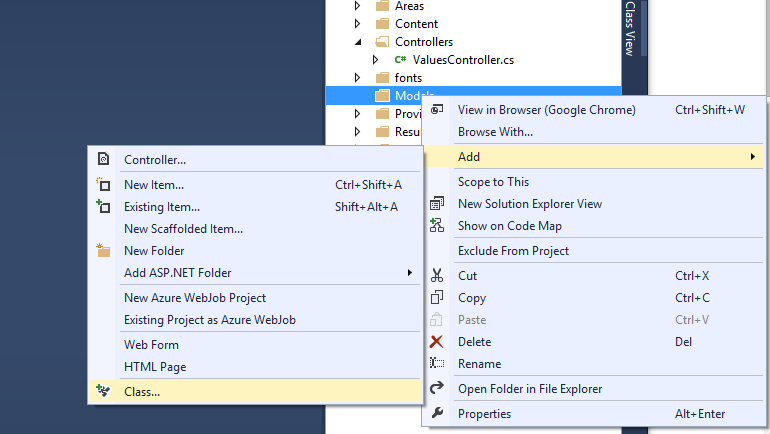Switch to the Class View tab
770x434 pixels.
(x=630, y=28)
